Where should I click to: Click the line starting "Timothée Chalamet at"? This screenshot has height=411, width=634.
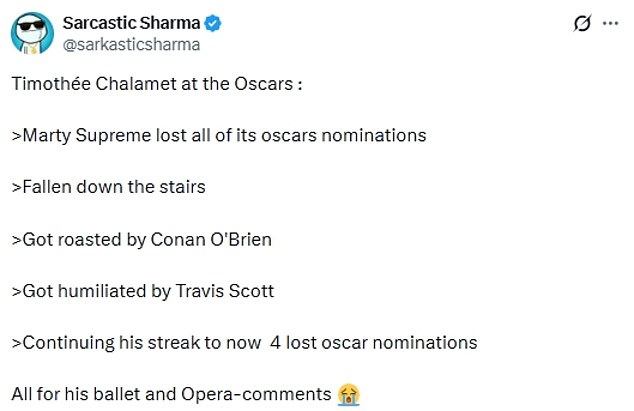coord(156,83)
